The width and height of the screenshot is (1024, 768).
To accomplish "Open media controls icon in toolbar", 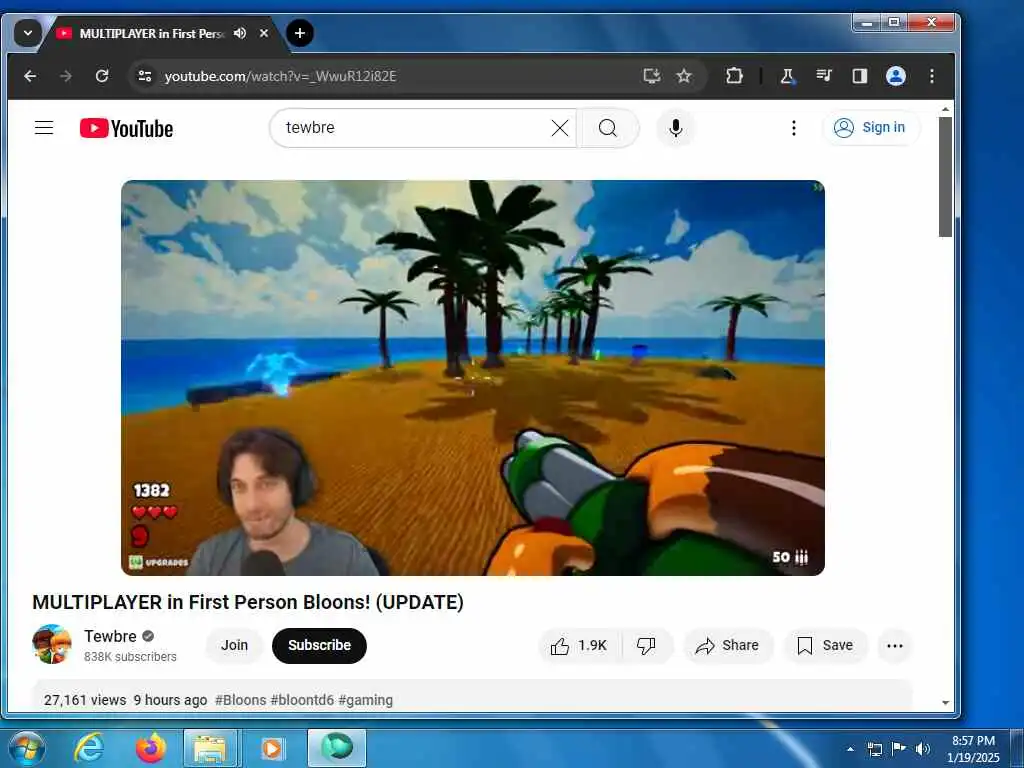I will (824, 76).
